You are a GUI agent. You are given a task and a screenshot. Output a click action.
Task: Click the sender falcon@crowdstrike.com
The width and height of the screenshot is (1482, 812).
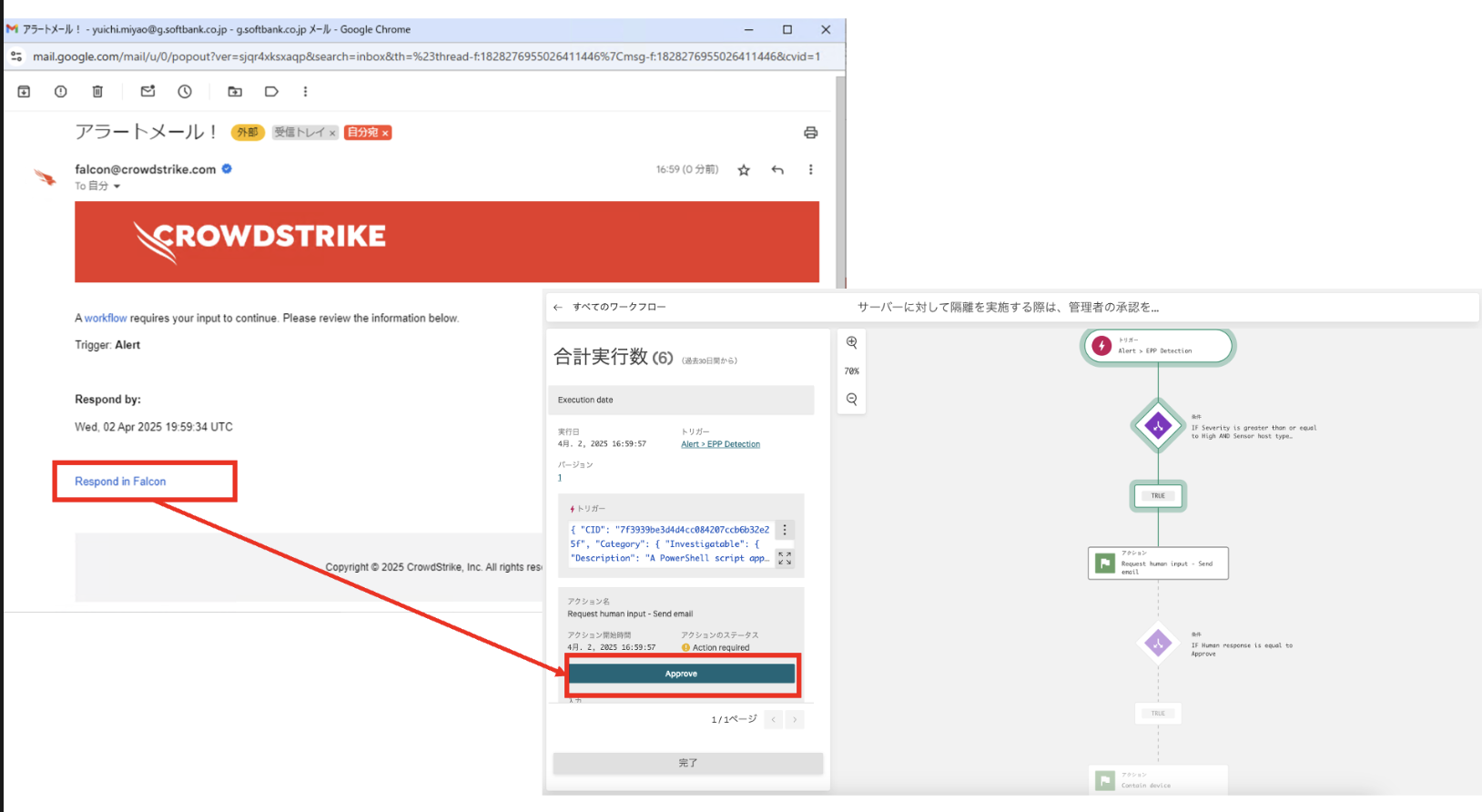click(146, 169)
